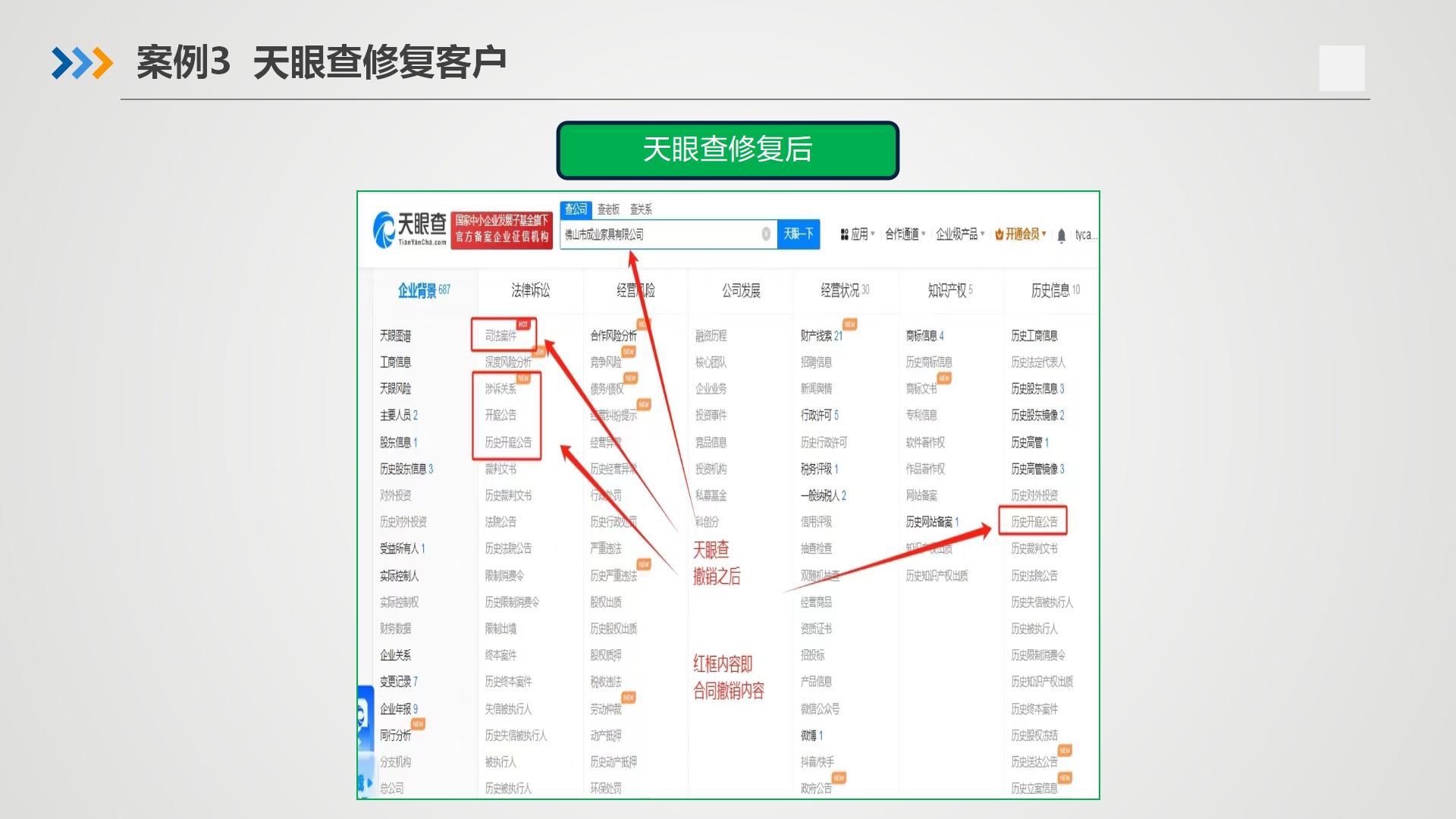
Task: Select the 查公司 search tab
Action: (576, 209)
